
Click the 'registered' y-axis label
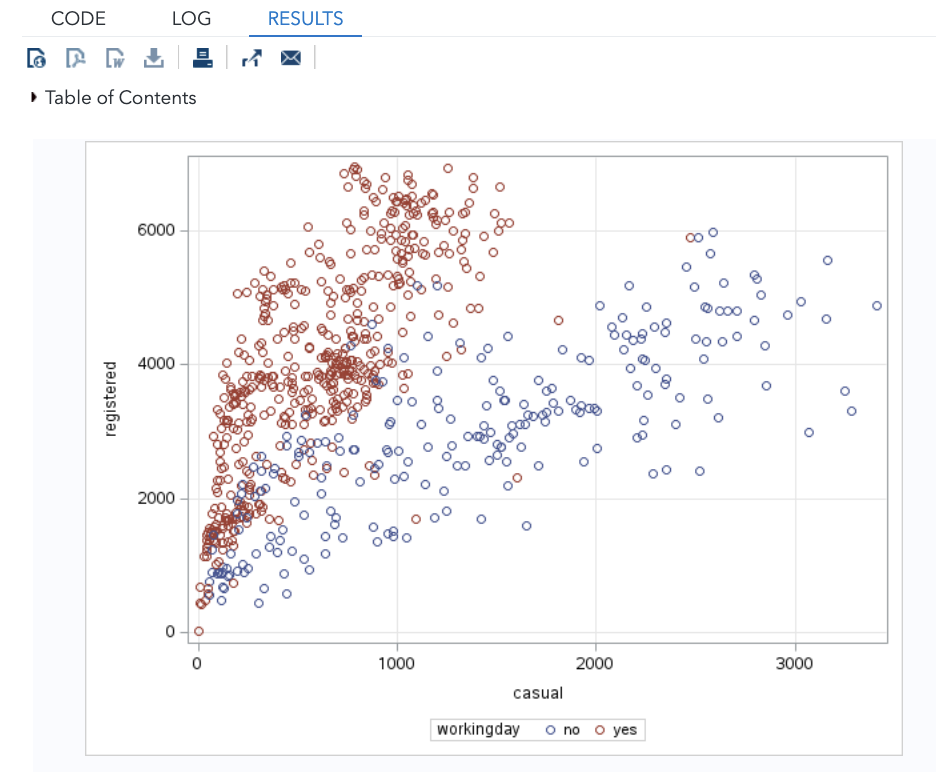(111, 399)
